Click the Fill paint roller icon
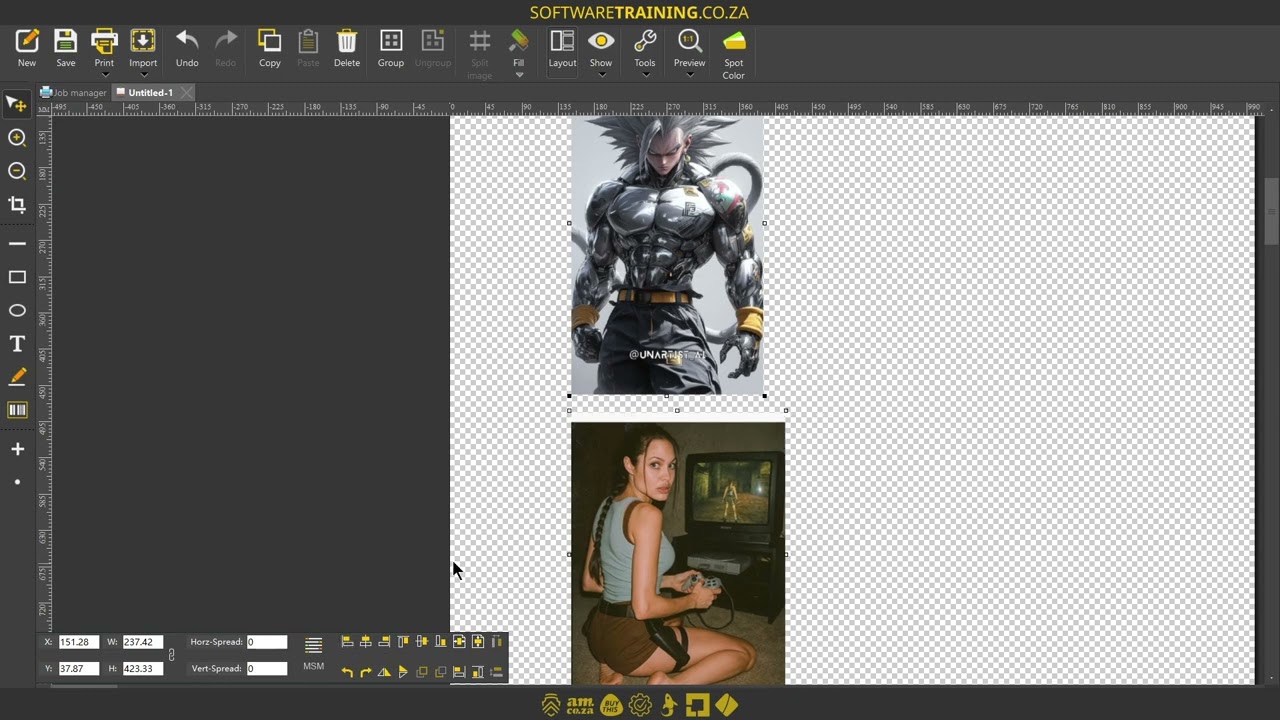 click(519, 41)
